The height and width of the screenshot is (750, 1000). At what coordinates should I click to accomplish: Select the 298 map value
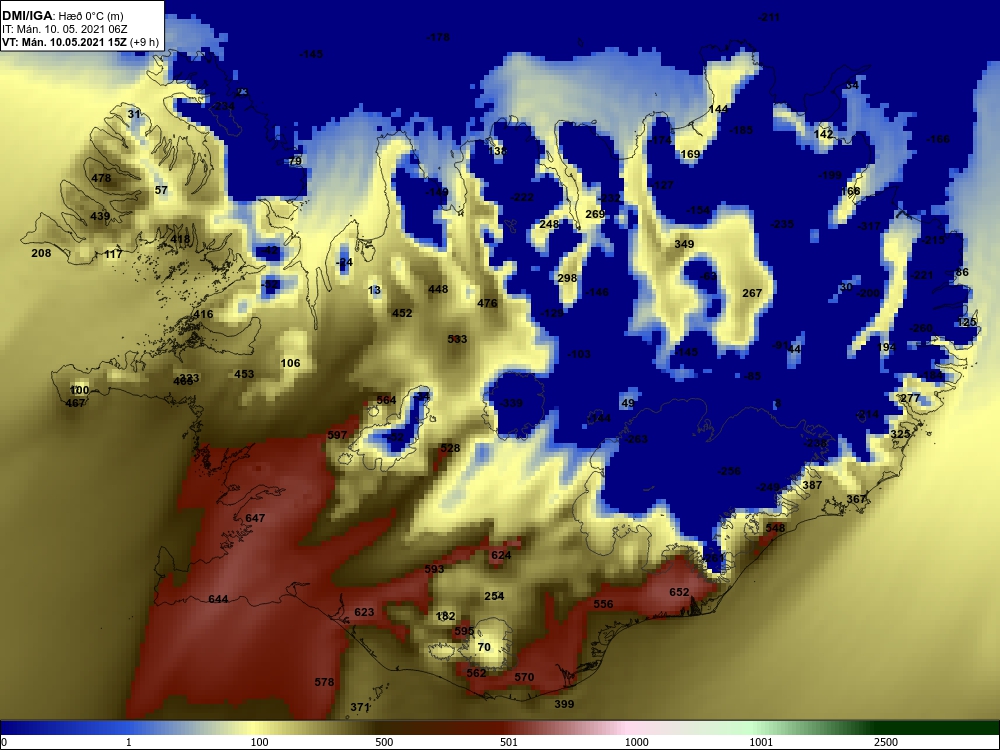(567, 278)
